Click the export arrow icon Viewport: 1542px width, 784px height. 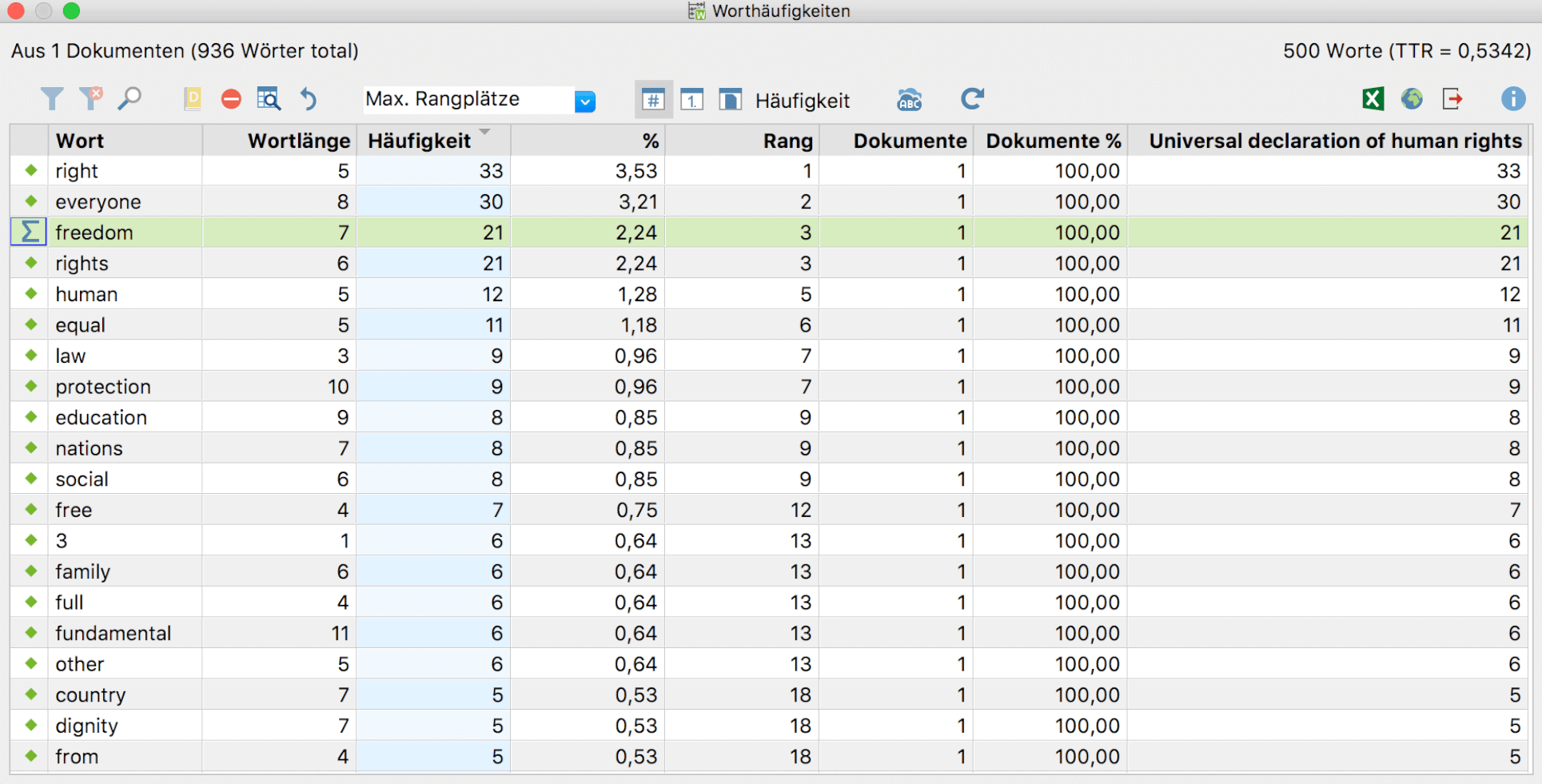click(x=1452, y=99)
